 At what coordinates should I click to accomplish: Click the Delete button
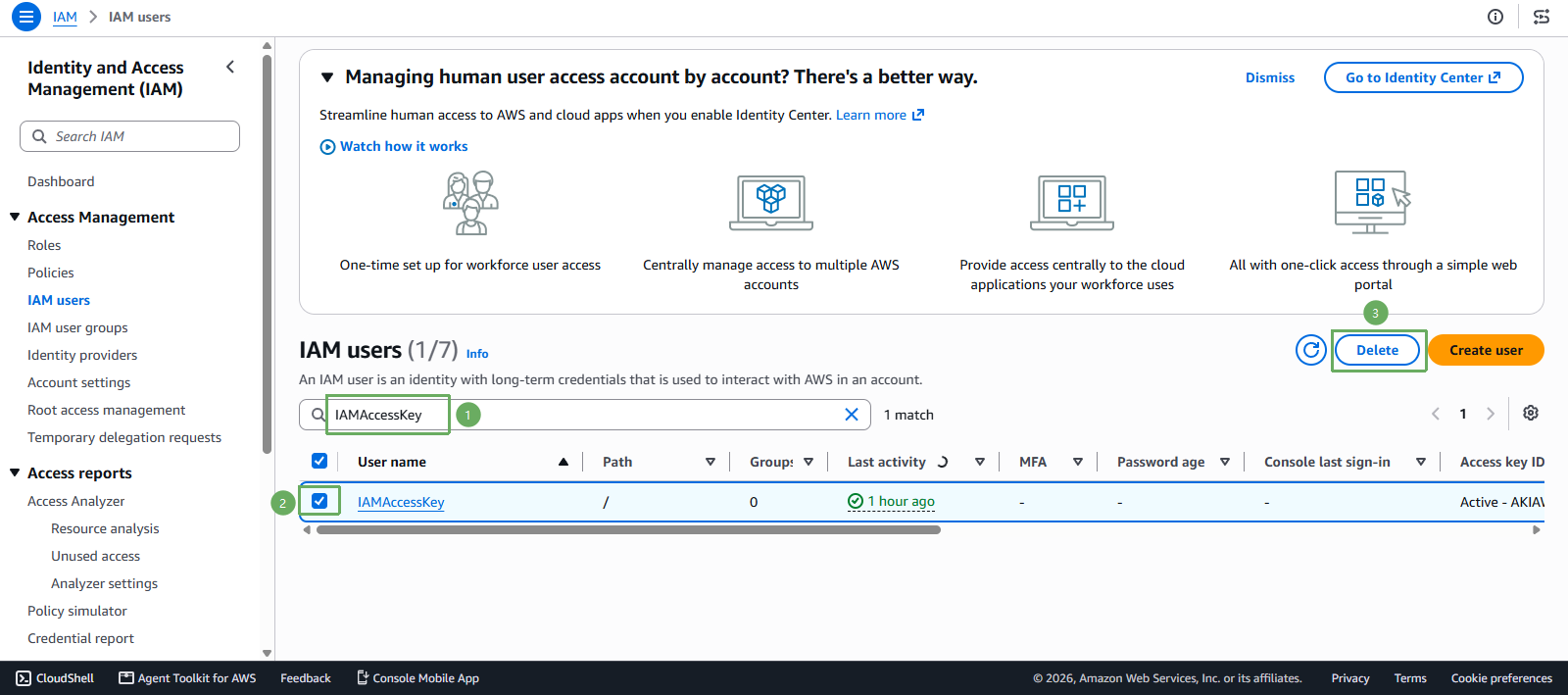click(1377, 350)
